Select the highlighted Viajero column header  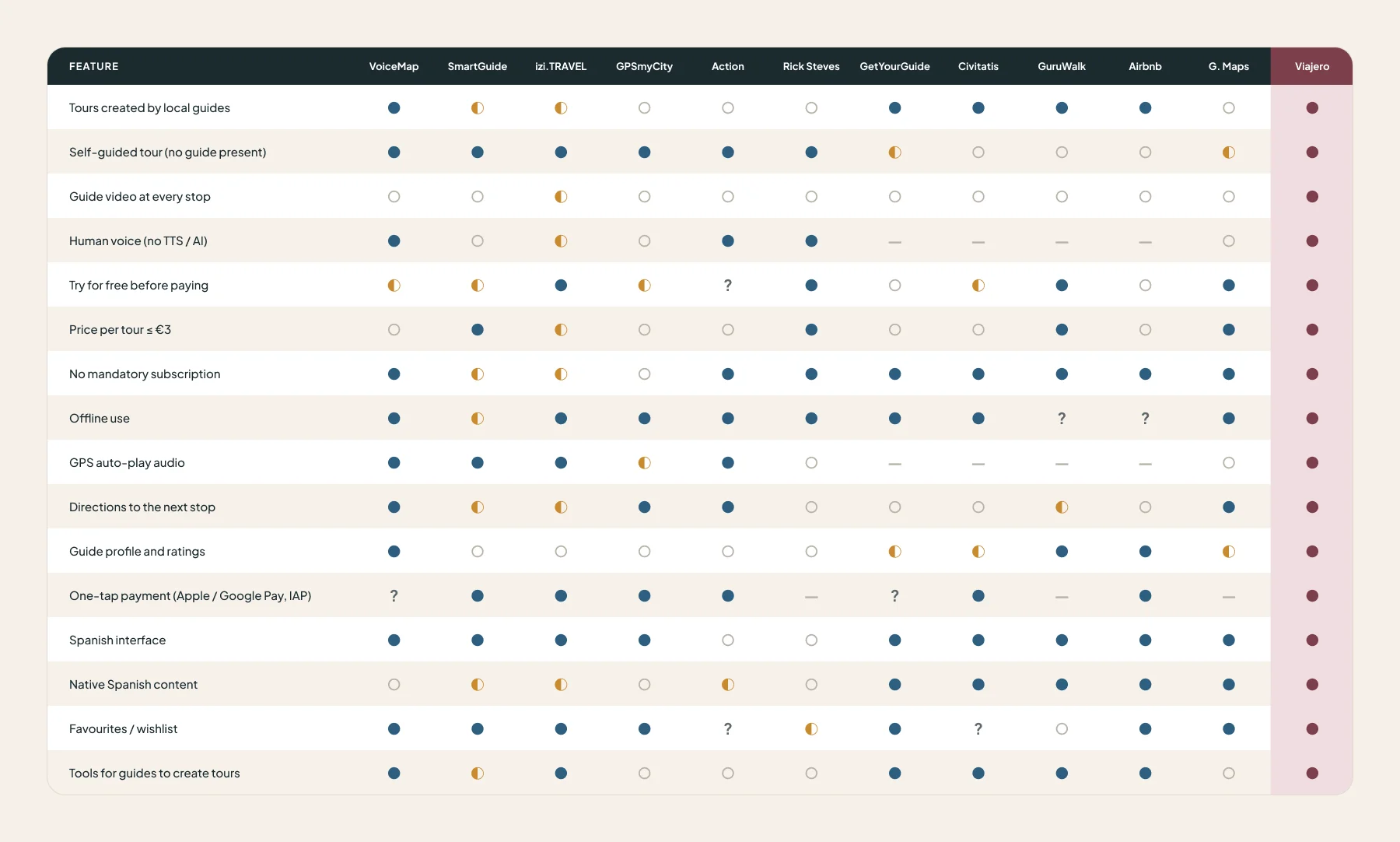(1312, 67)
